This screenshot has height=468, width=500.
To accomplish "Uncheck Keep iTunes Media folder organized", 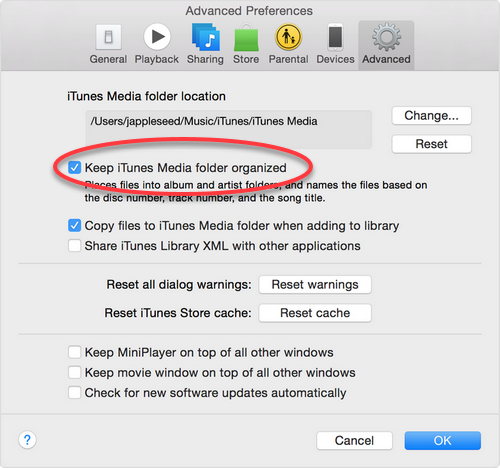I will click(74, 168).
